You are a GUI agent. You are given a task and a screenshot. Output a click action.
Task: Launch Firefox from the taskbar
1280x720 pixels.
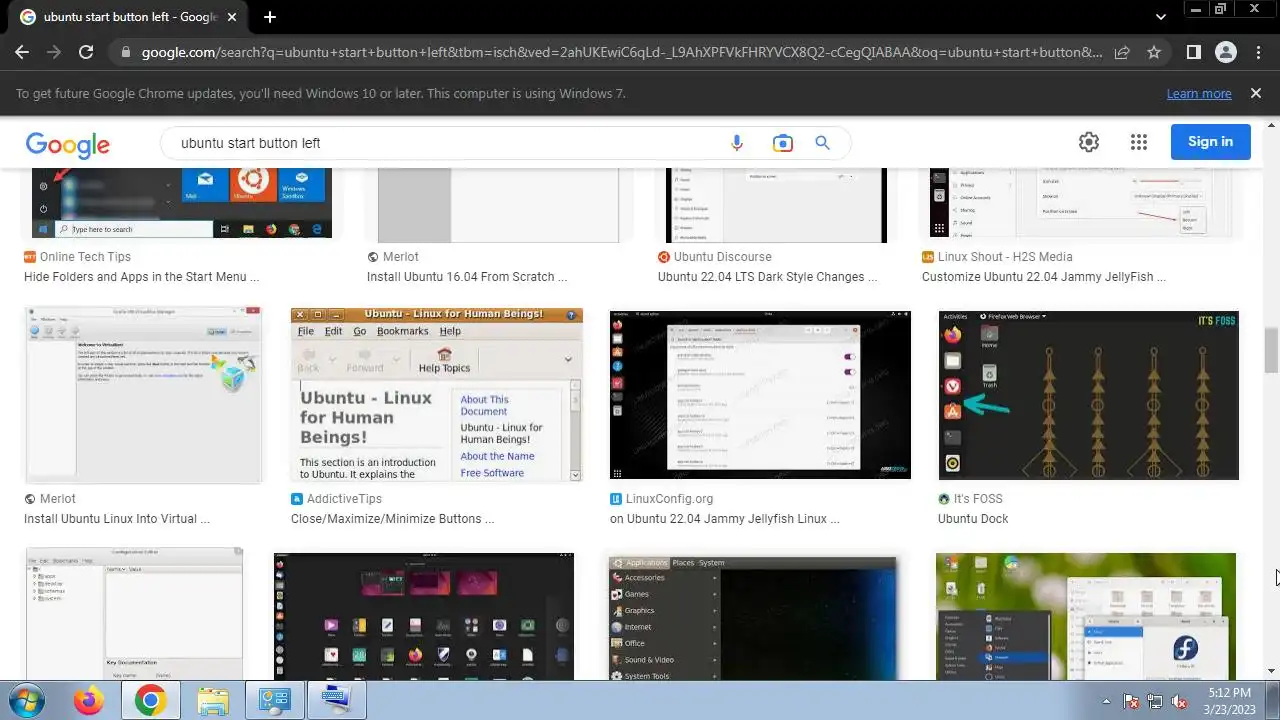pyautogui.click(x=88, y=701)
